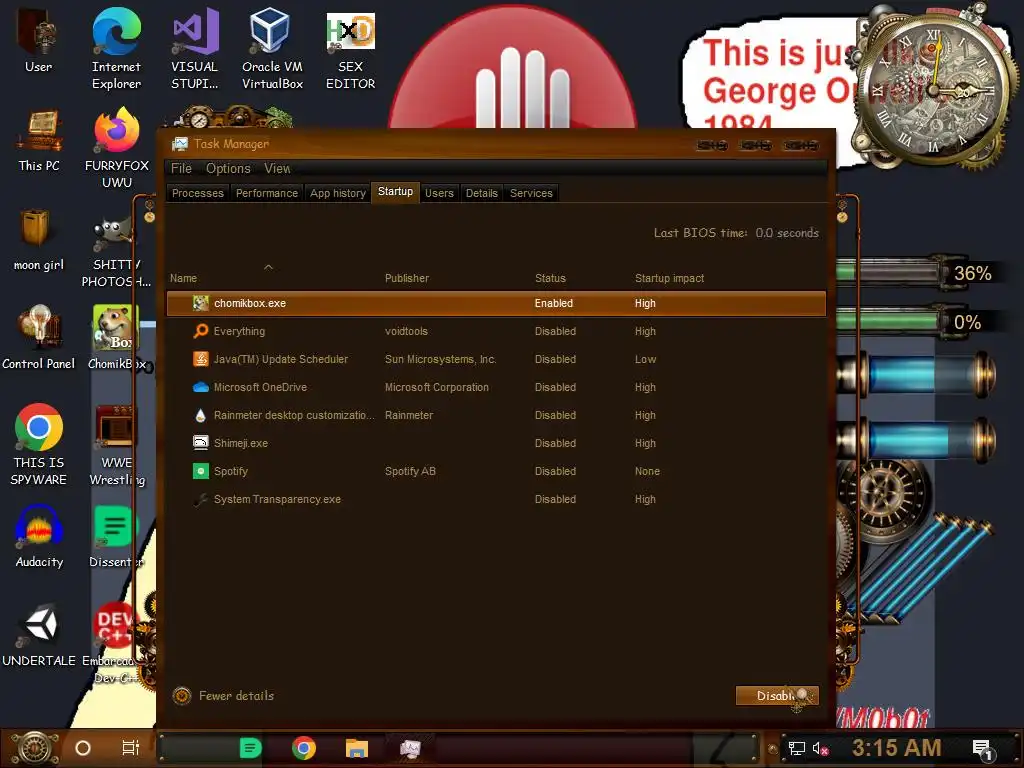The image size is (1024, 768).
Task: Click the Cortana circle on the taskbar
Action: (x=83, y=748)
